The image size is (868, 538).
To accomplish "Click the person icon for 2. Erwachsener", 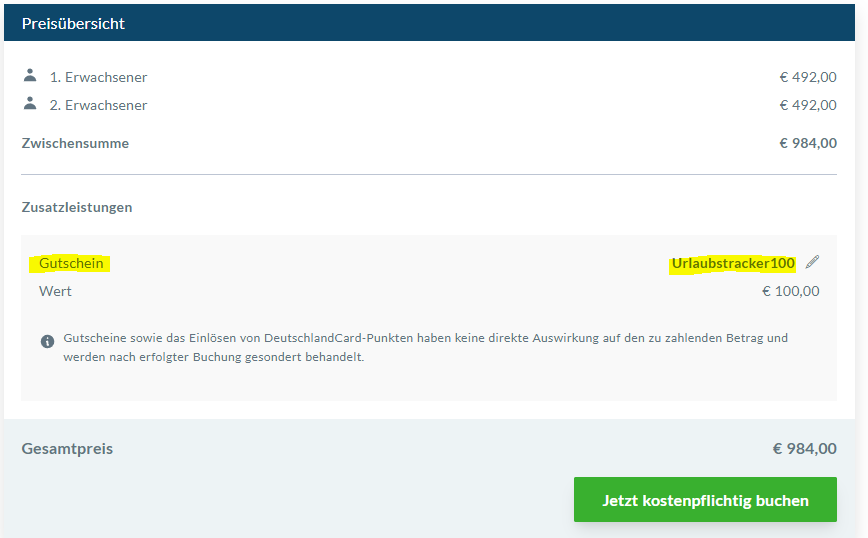I will point(30,103).
